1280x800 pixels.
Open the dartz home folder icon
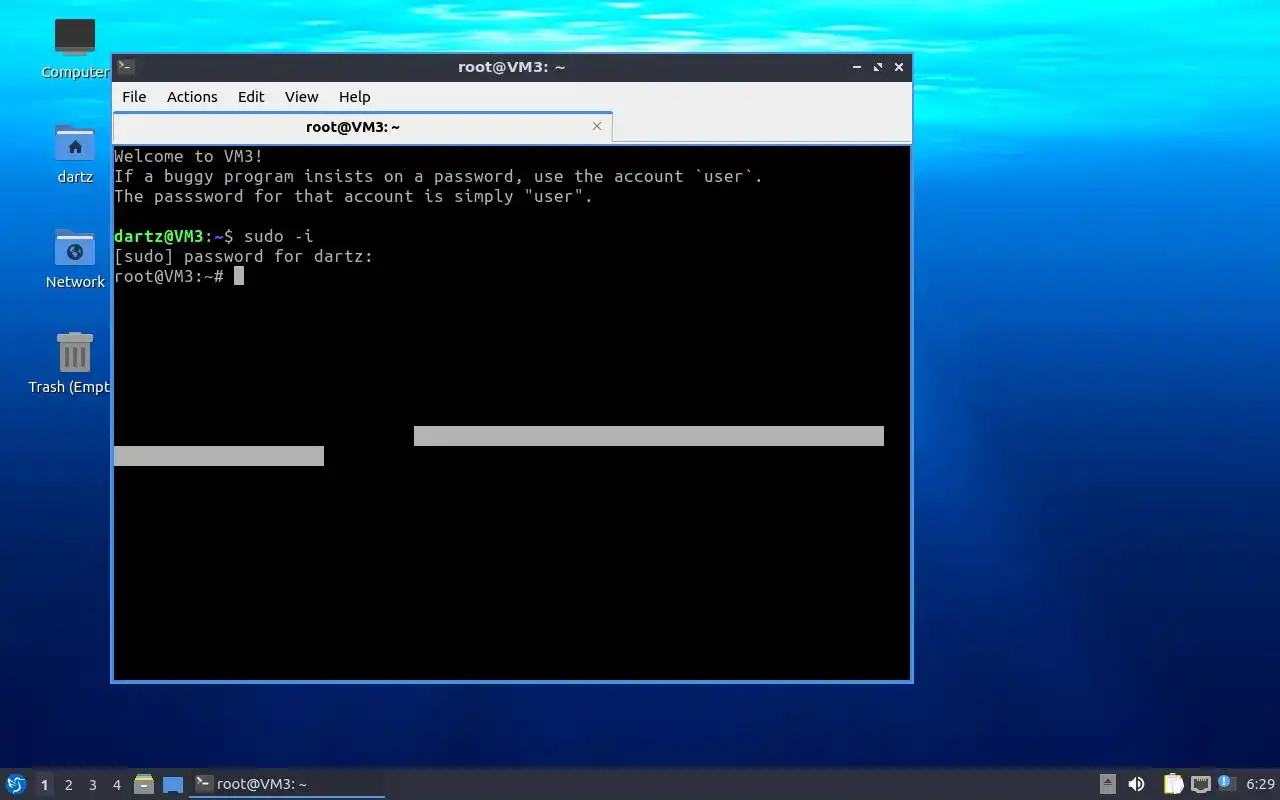(75, 144)
